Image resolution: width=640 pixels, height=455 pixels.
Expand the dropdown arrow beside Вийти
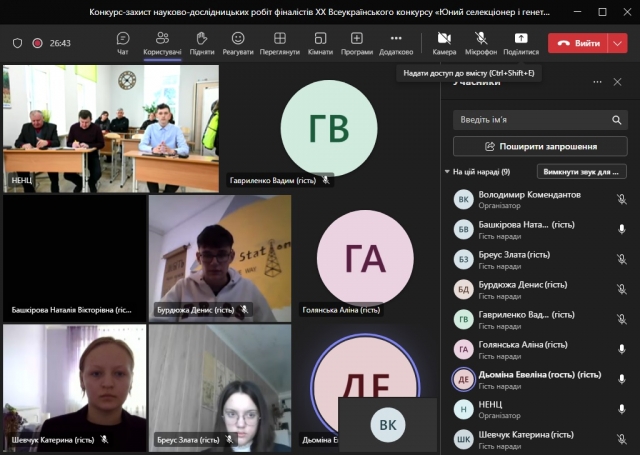(618, 44)
